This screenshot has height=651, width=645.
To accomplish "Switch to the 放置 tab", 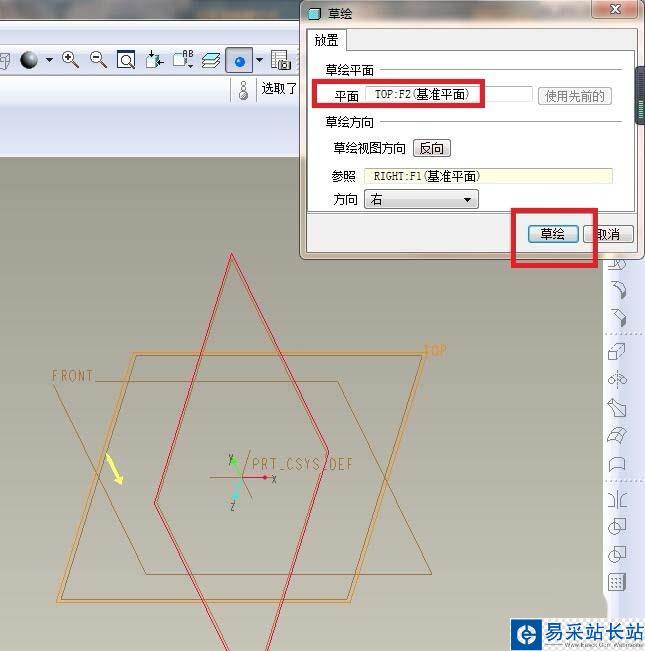I will 326,40.
